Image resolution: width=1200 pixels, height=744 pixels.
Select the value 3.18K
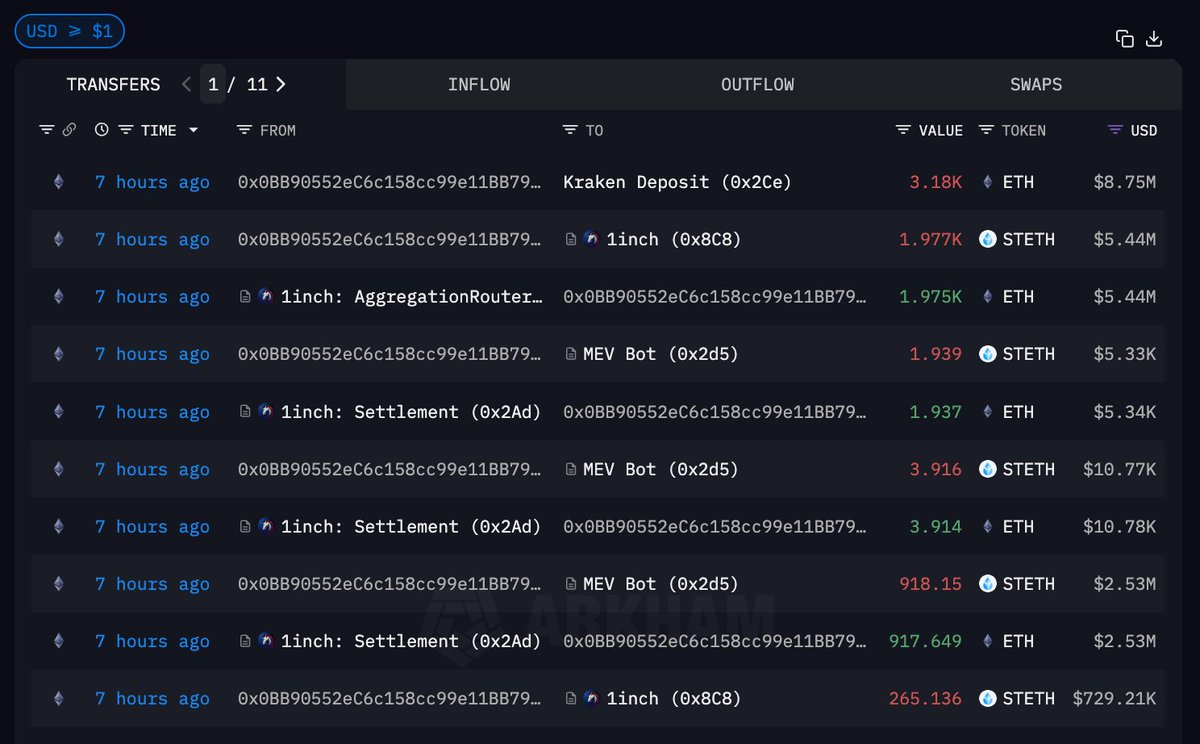pos(936,182)
